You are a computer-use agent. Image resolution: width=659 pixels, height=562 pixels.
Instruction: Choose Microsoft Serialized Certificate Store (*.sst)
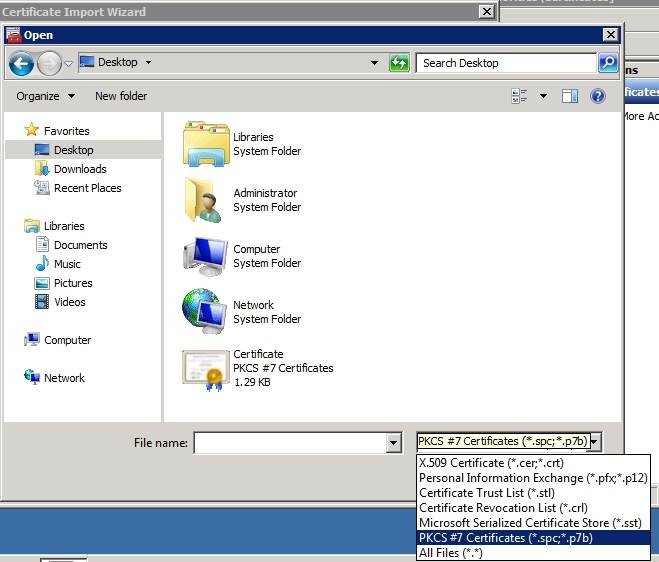(x=533, y=523)
